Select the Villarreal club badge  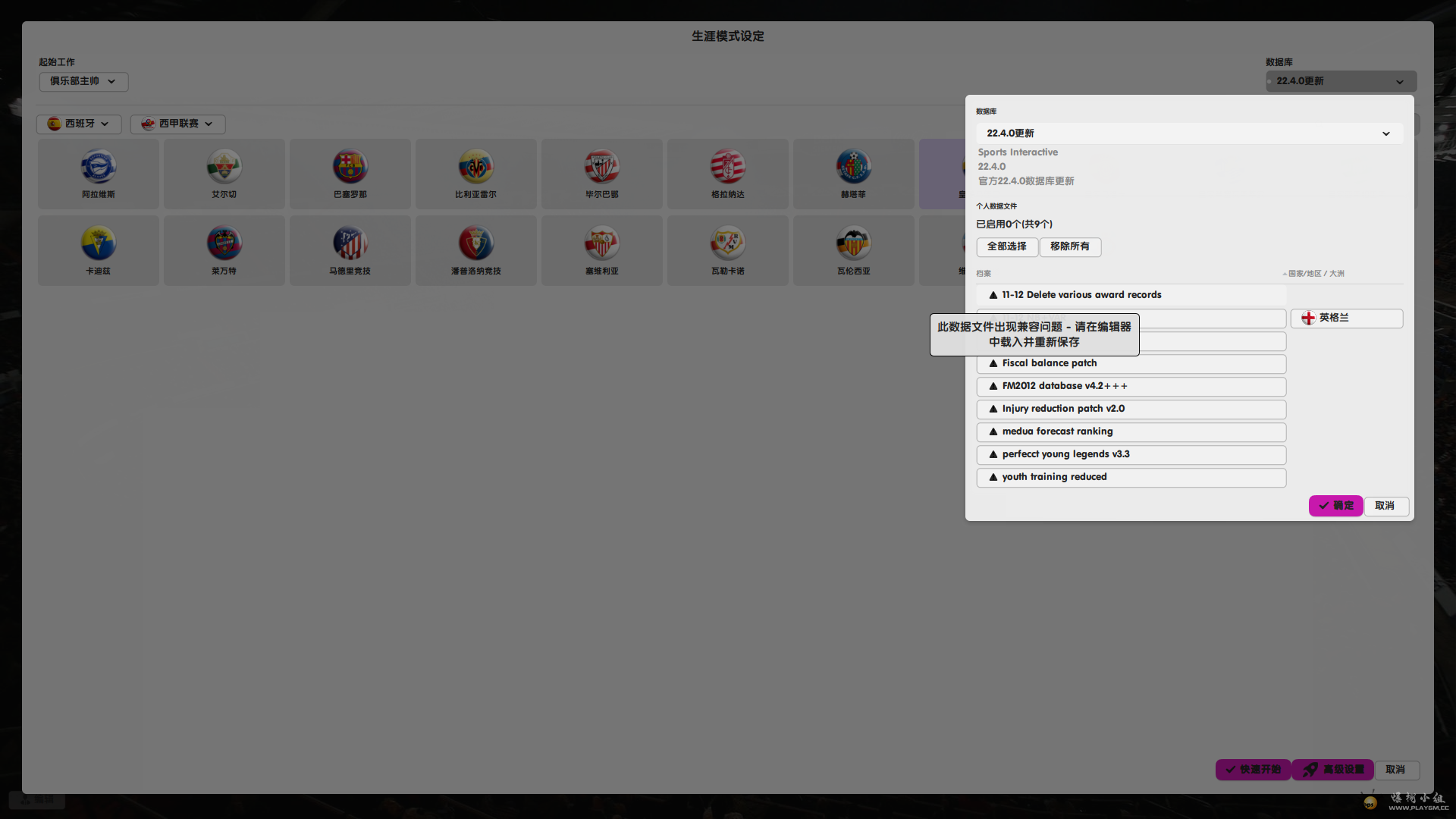point(475,167)
